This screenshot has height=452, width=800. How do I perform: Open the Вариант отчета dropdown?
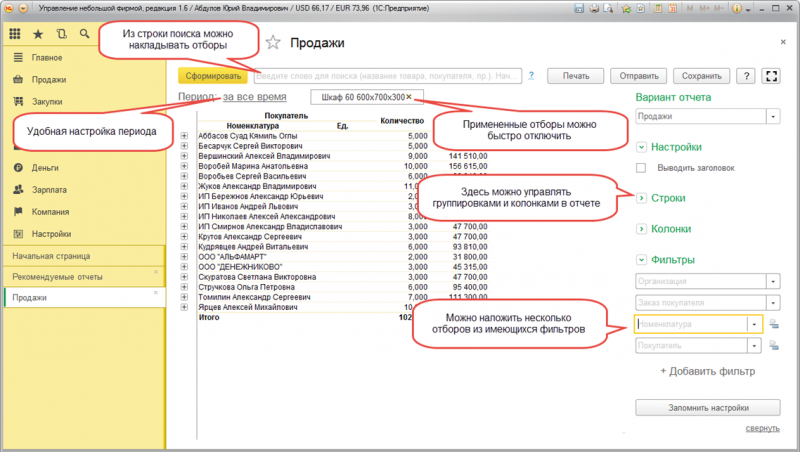pyautogui.click(x=773, y=116)
